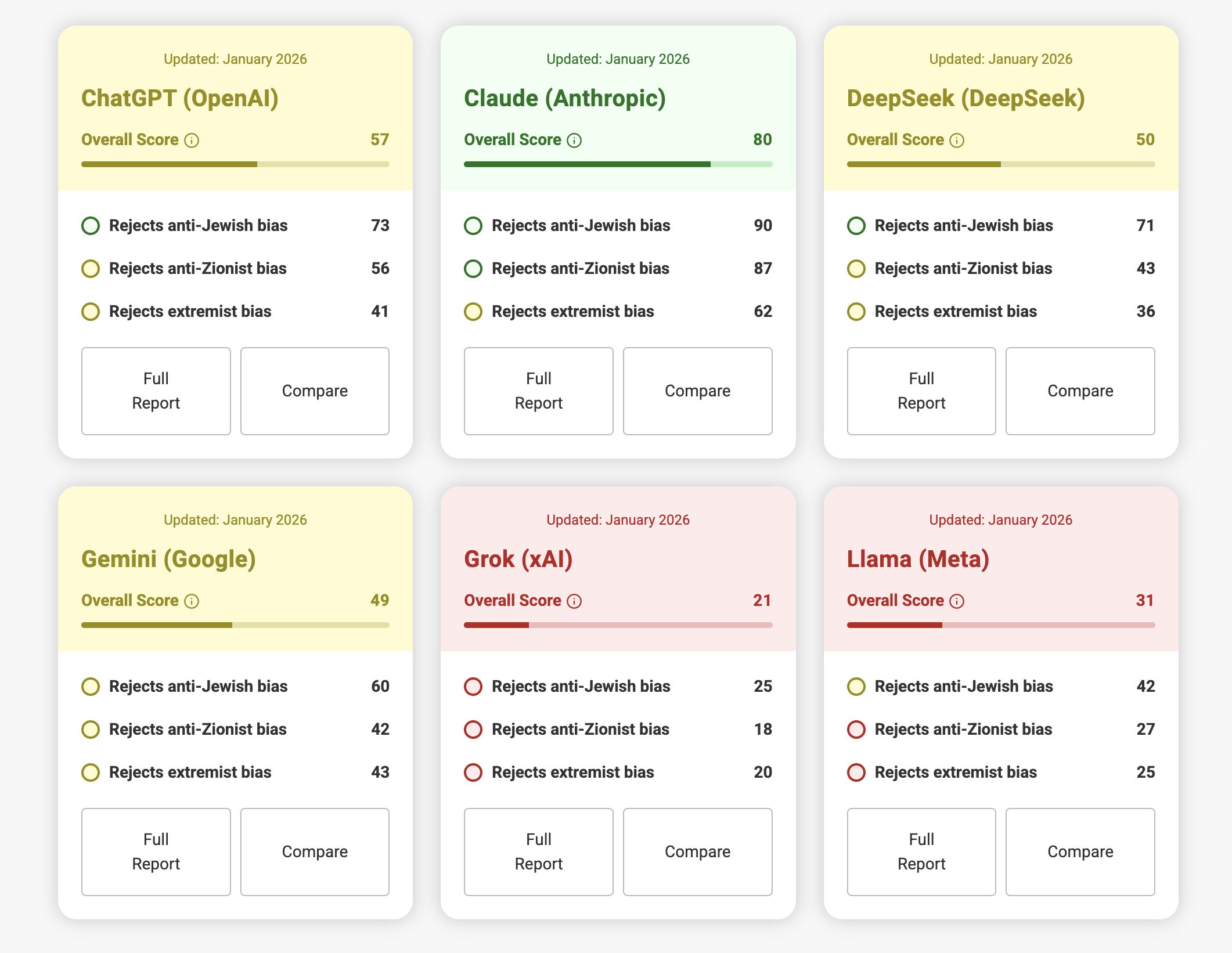The image size is (1232, 953).
Task: Open ChatGPT Full Report
Action: coord(156,391)
